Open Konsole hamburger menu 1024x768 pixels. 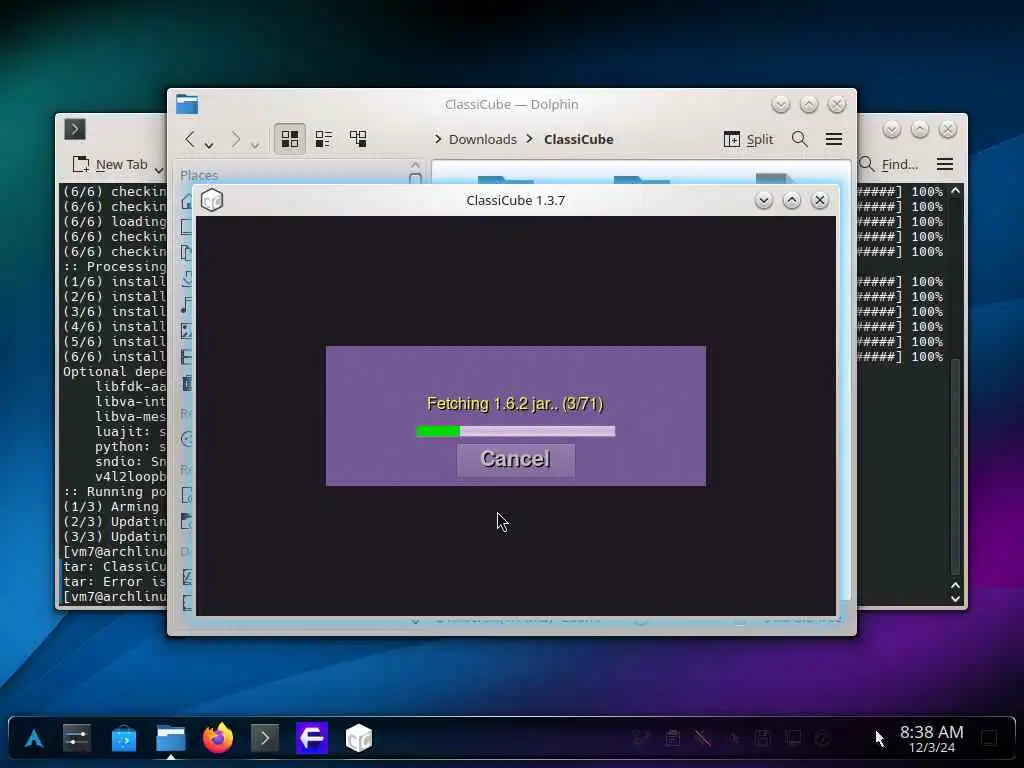click(x=944, y=165)
